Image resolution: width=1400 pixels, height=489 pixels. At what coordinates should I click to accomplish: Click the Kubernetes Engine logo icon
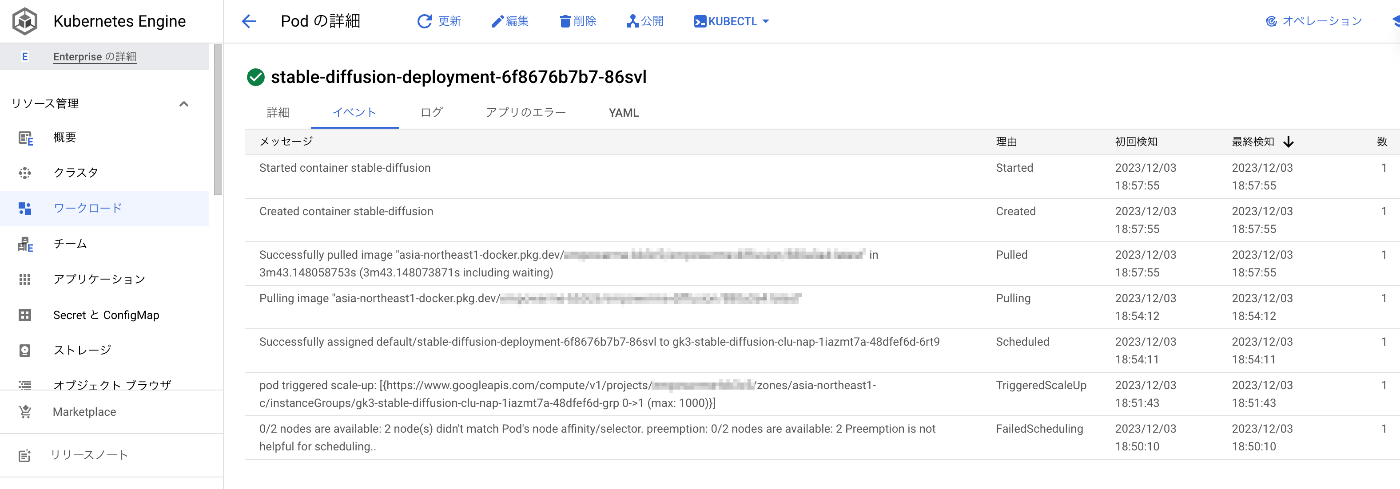(25, 21)
